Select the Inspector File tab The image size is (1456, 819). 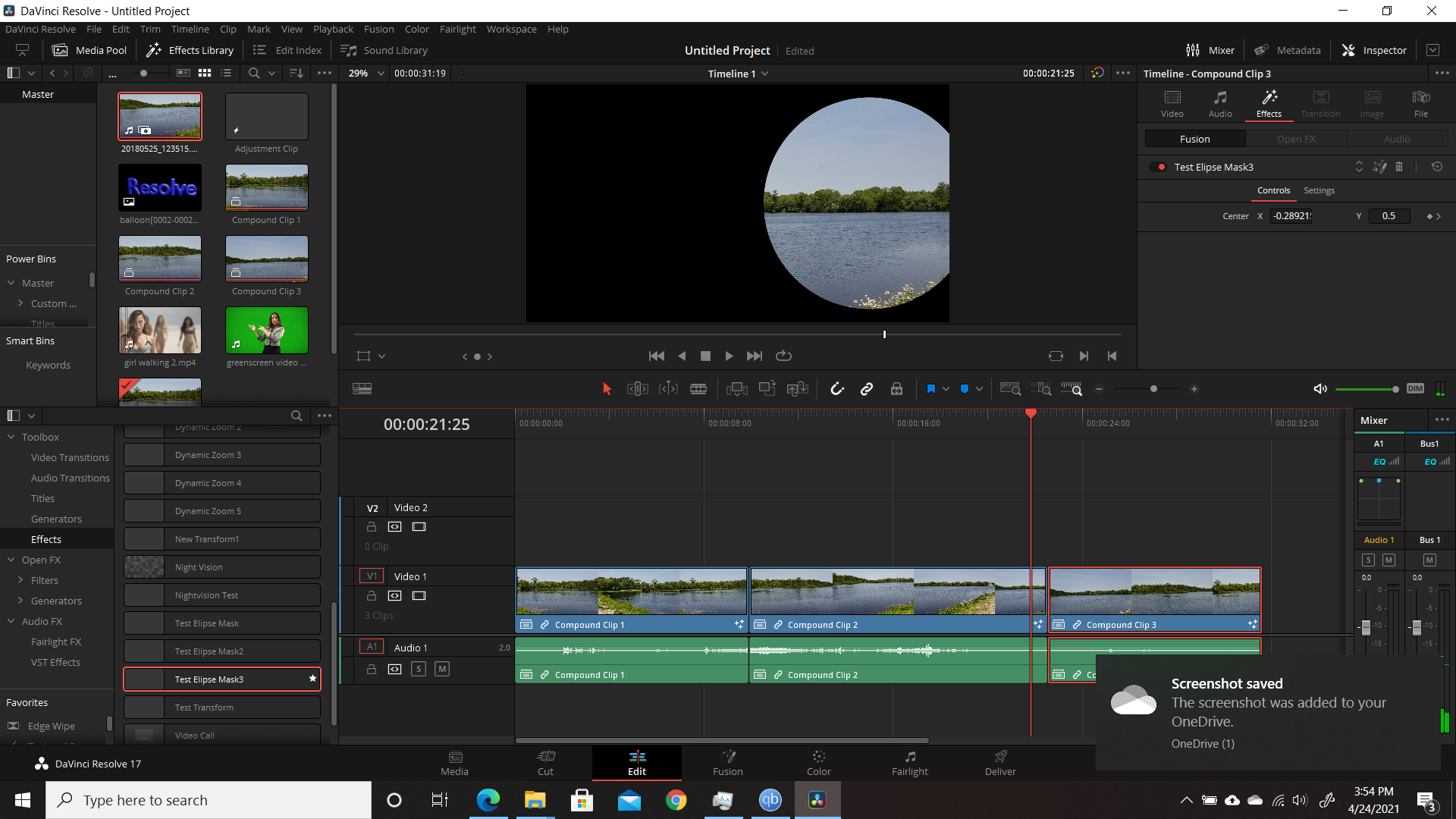1421,104
